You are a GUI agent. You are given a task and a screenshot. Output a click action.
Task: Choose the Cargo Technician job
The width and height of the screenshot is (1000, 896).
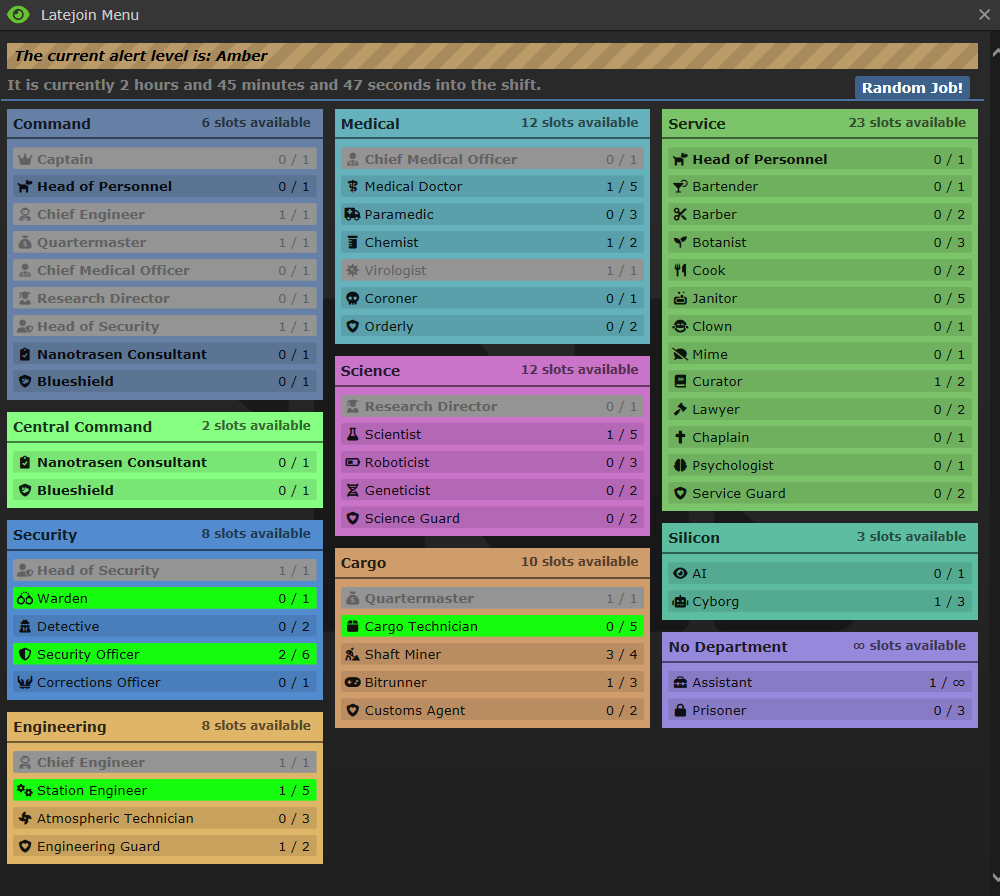click(492, 627)
